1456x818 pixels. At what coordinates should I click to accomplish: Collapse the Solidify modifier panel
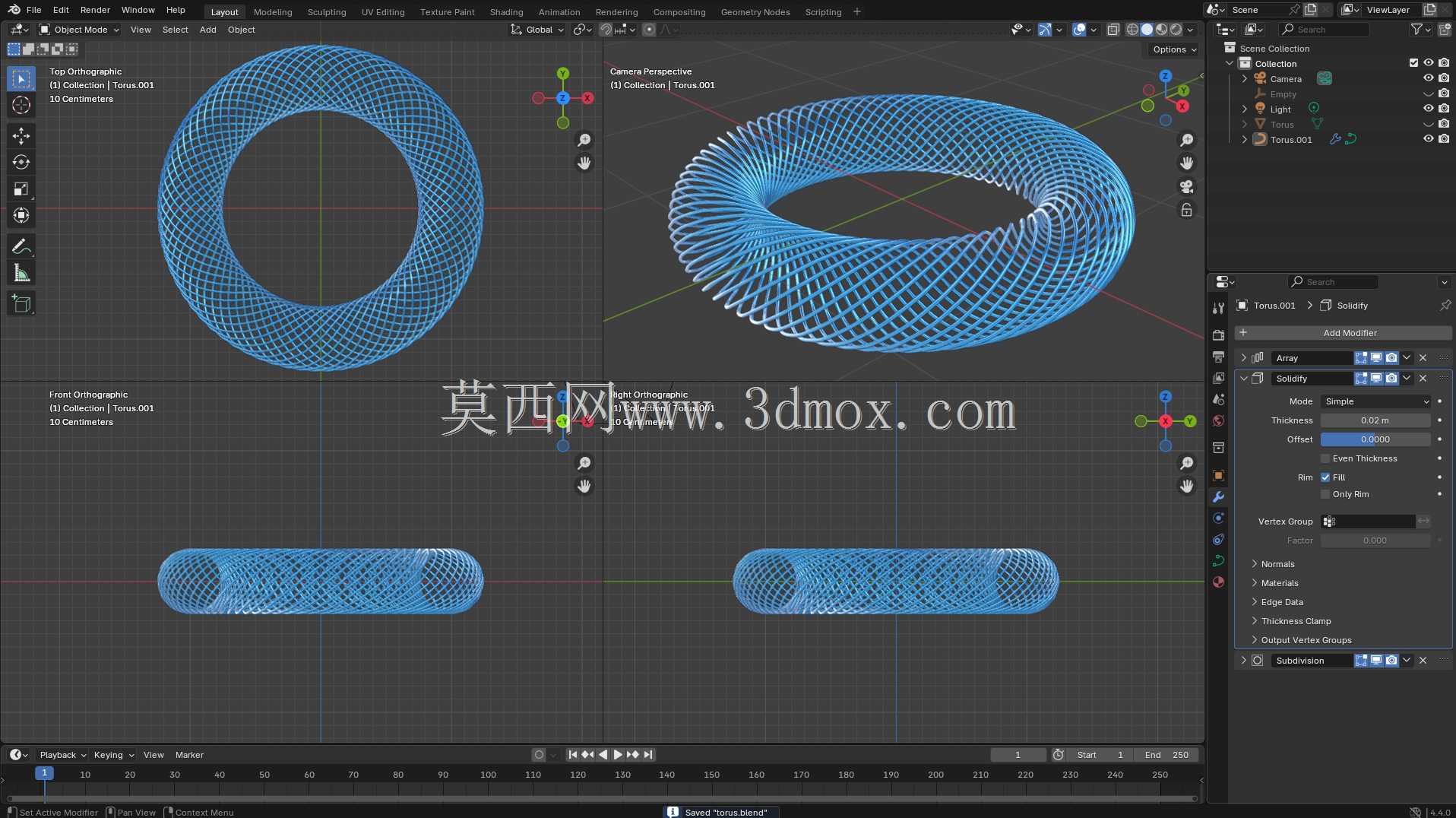1243,379
